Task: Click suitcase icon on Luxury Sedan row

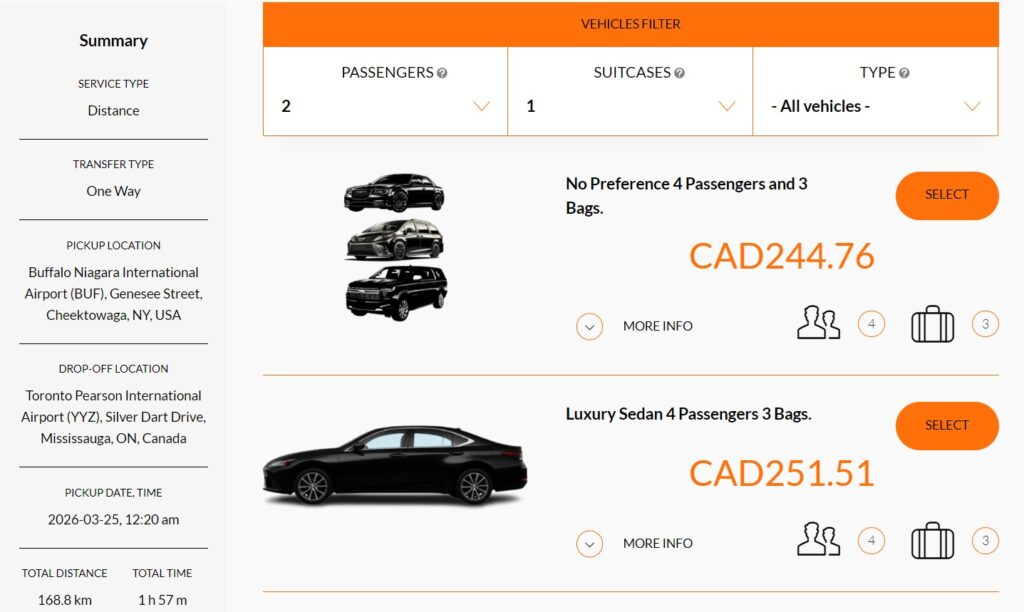Action: [932, 541]
